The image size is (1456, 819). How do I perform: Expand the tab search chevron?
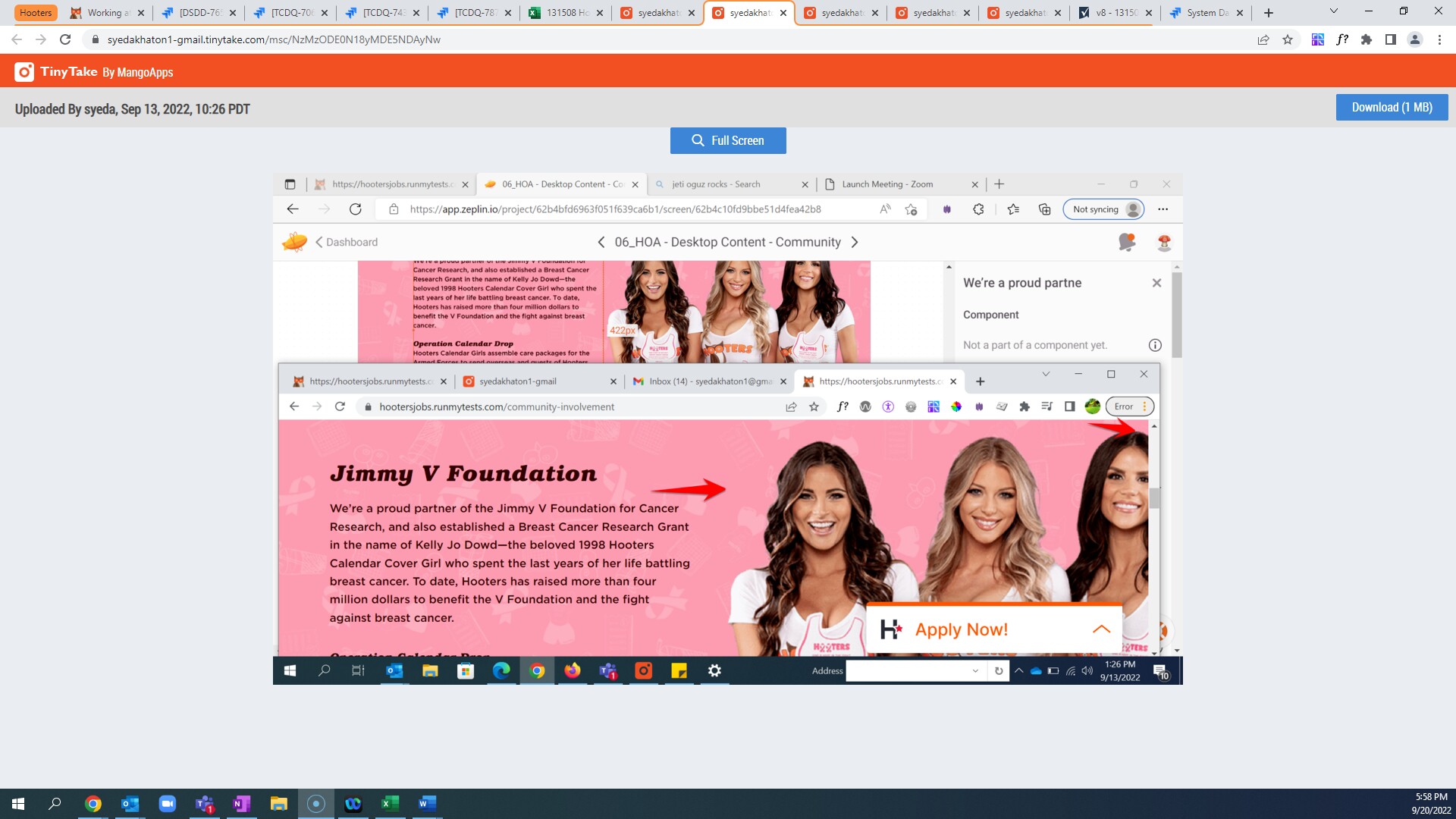tap(1334, 11)
